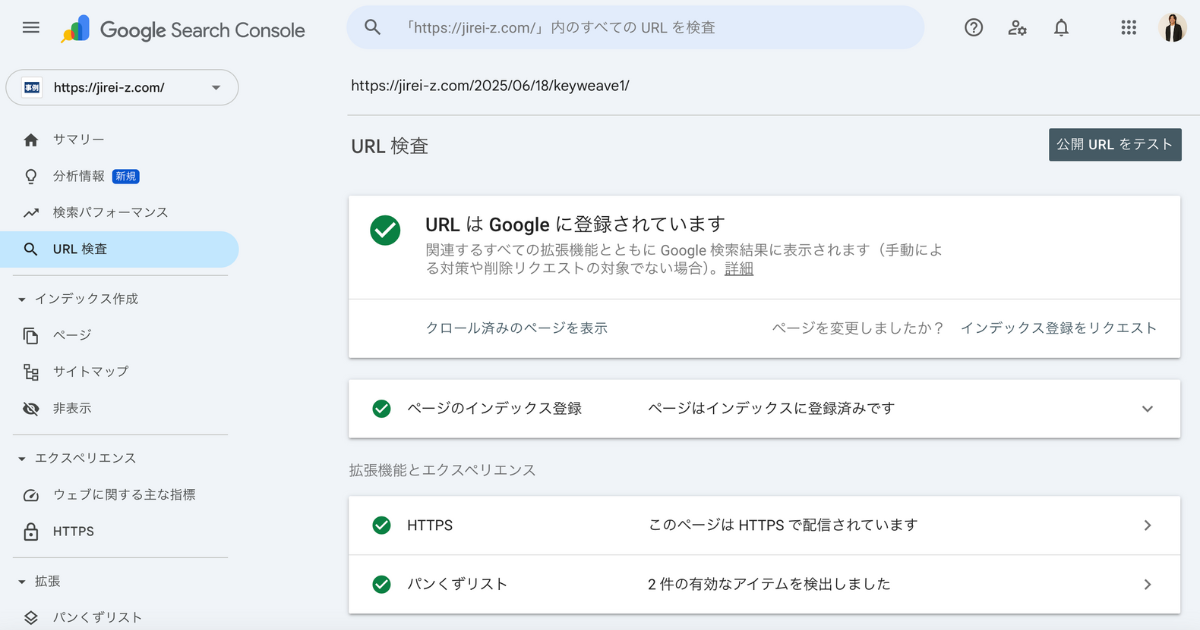Click クロール済みのページを表示
The image size is (1200, 630).
pos(517,328)
